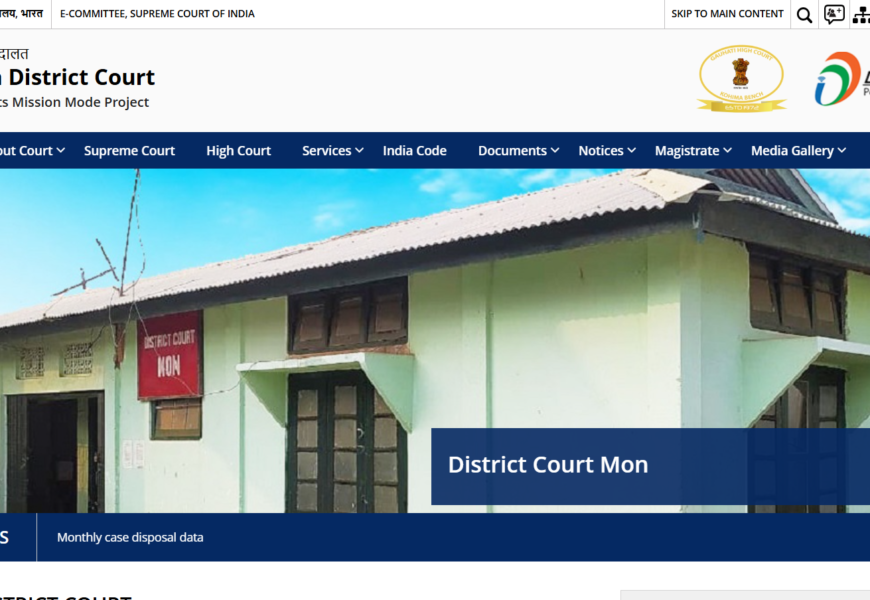Open the search magnifier icon
The width and height of the screenshot is (870, 600).
(x=804, y=15)
